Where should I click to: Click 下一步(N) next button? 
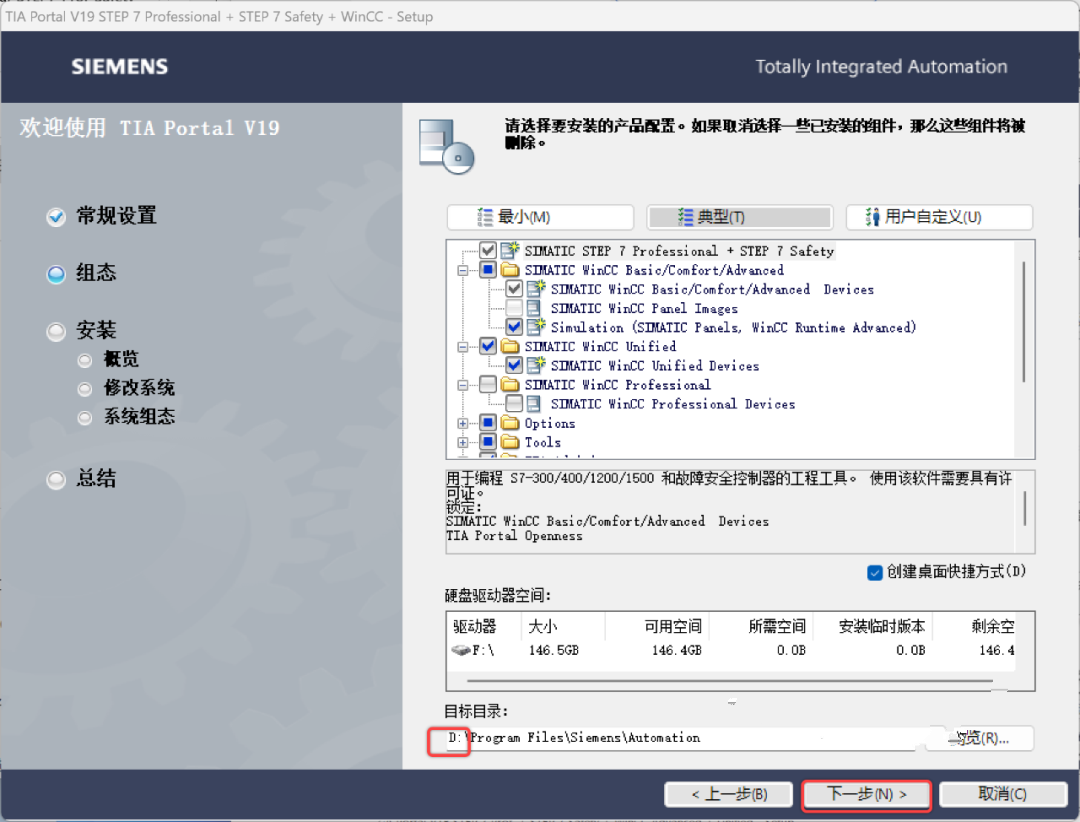click(866, 794)
